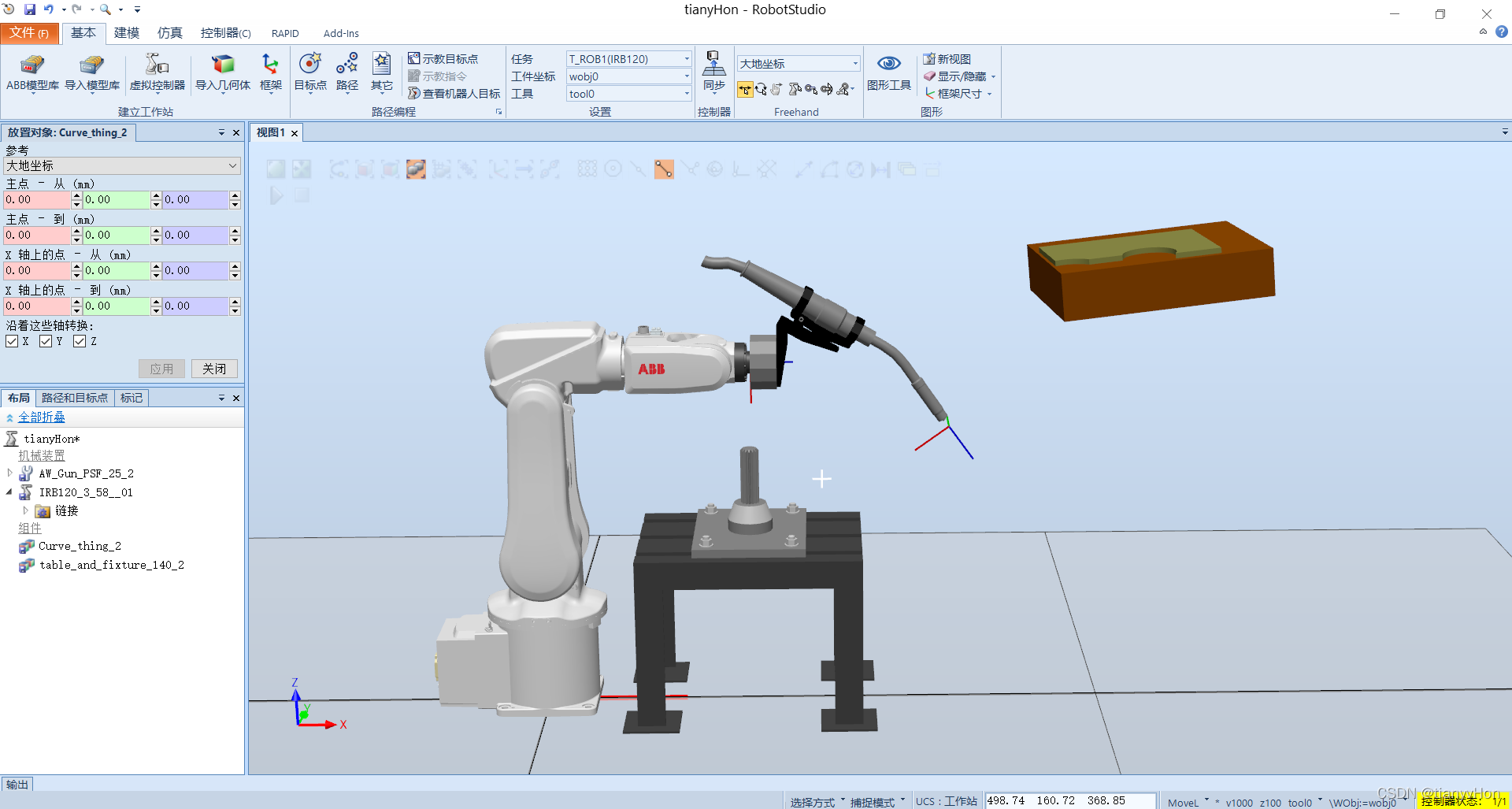Open the workobject wobj0 dropdown
The image size is (1512, 809).
click(628, 76)
